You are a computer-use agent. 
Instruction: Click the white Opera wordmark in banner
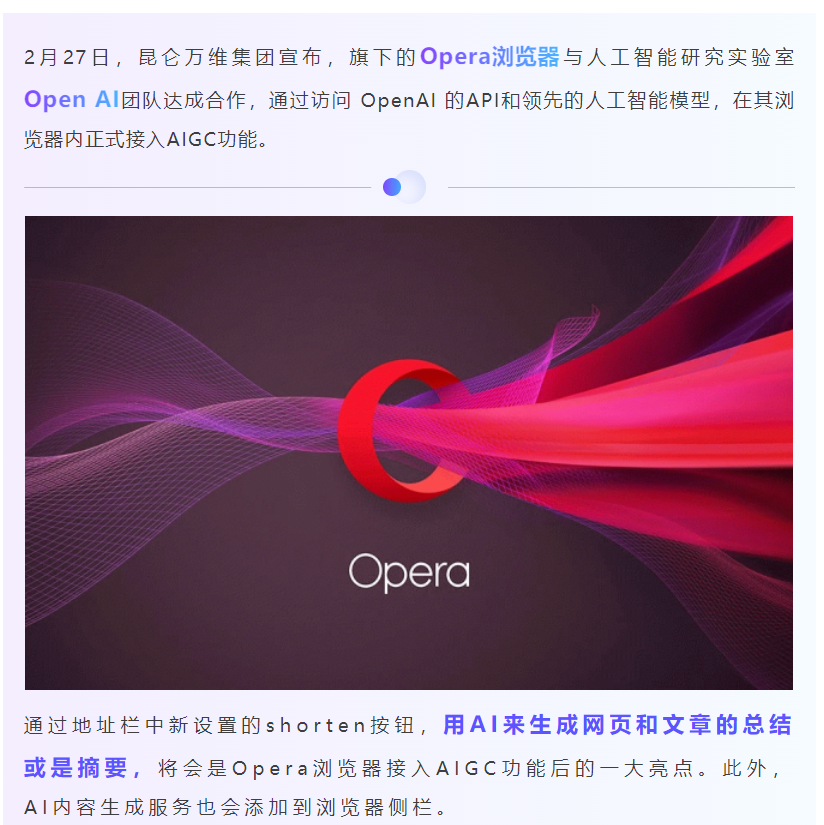click(x=409, y=573)
